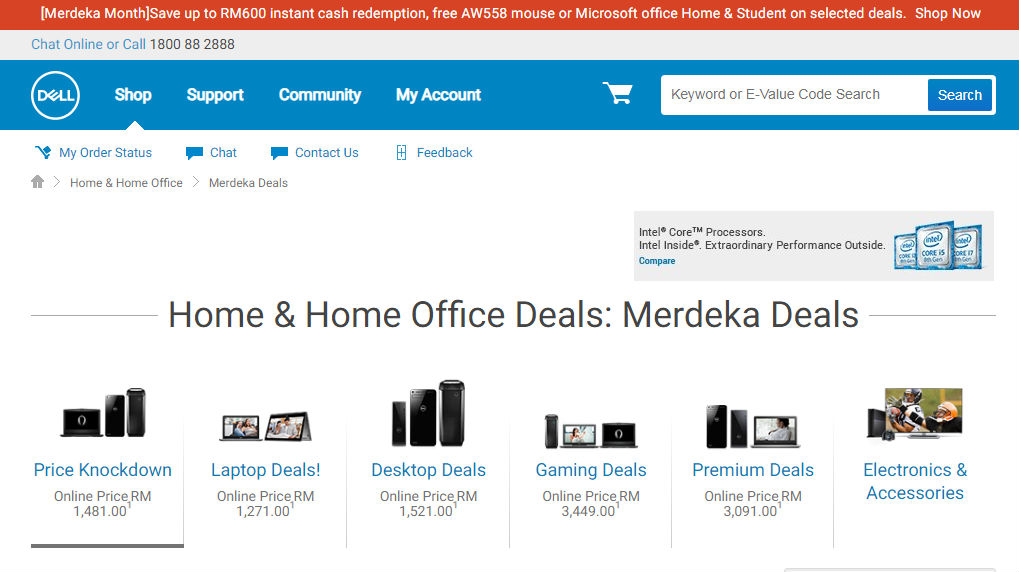Click the Merdeka Deals breadcrumb
Screen dimensions: 1019x572
(248, 183)
